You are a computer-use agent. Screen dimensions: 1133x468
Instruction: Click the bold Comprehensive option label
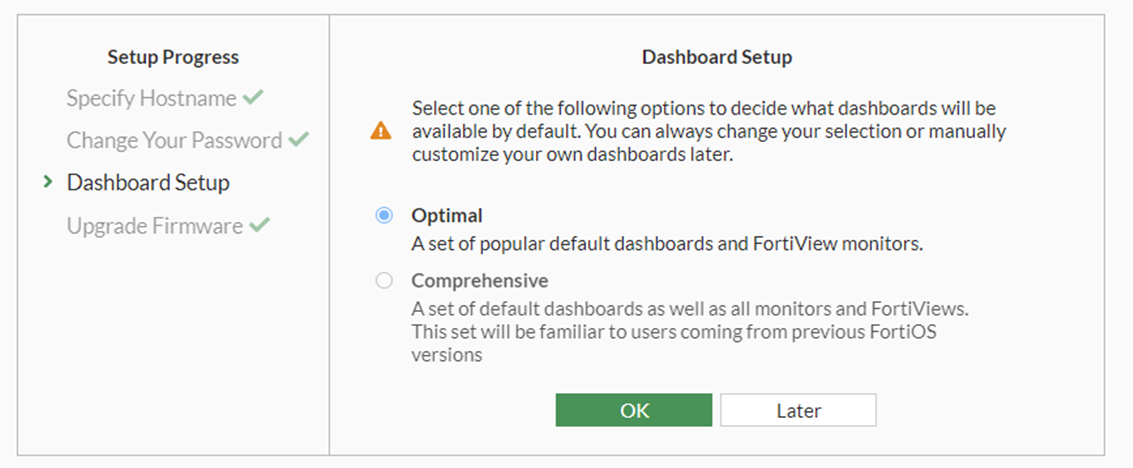coord(479,281)
